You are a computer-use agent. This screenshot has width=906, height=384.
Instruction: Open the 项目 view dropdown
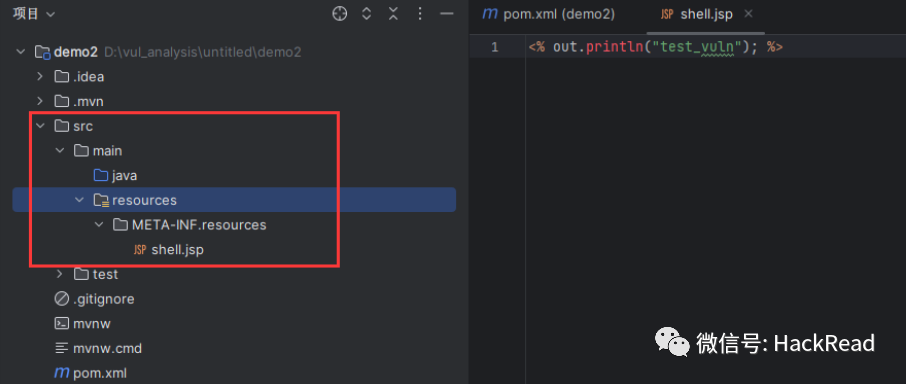34,14
